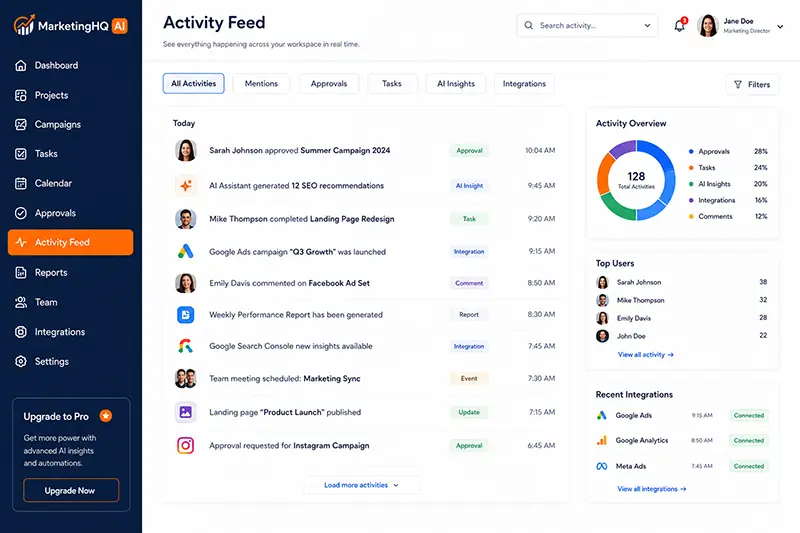Screen dimensions: 800x533
Task: Click the sidebar Integrations icon
Action: [20, 332]
